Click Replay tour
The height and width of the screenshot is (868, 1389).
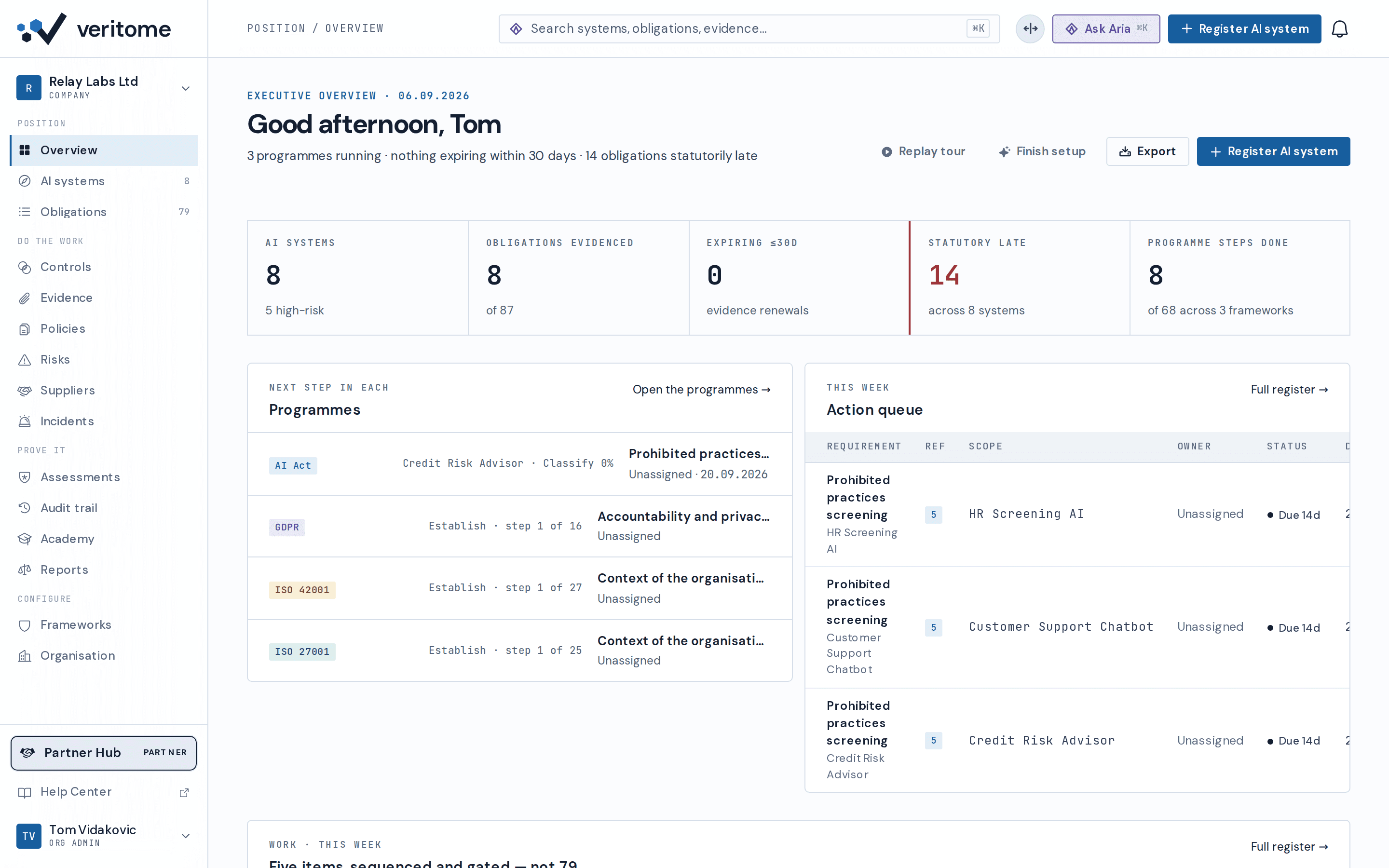tap(923, 151)
